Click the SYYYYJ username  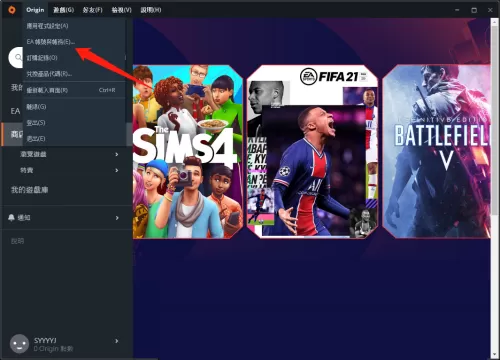point(45,340)
